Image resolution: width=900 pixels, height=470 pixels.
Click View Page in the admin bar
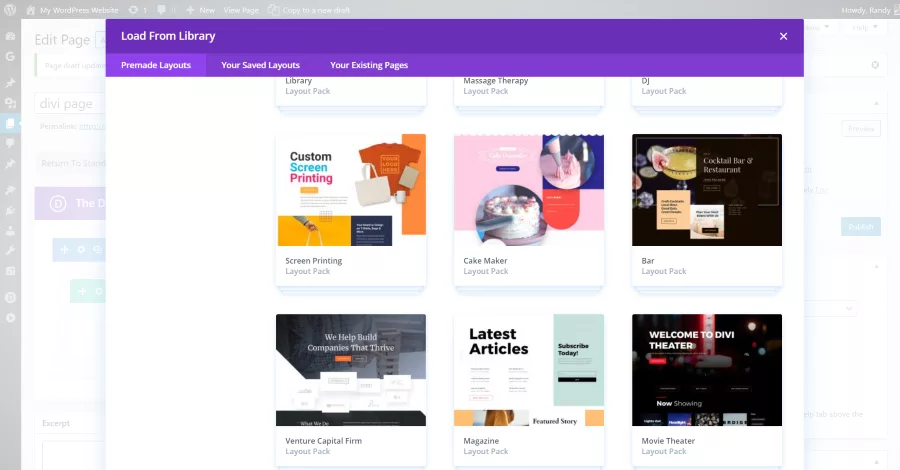(x=240, y=10)
